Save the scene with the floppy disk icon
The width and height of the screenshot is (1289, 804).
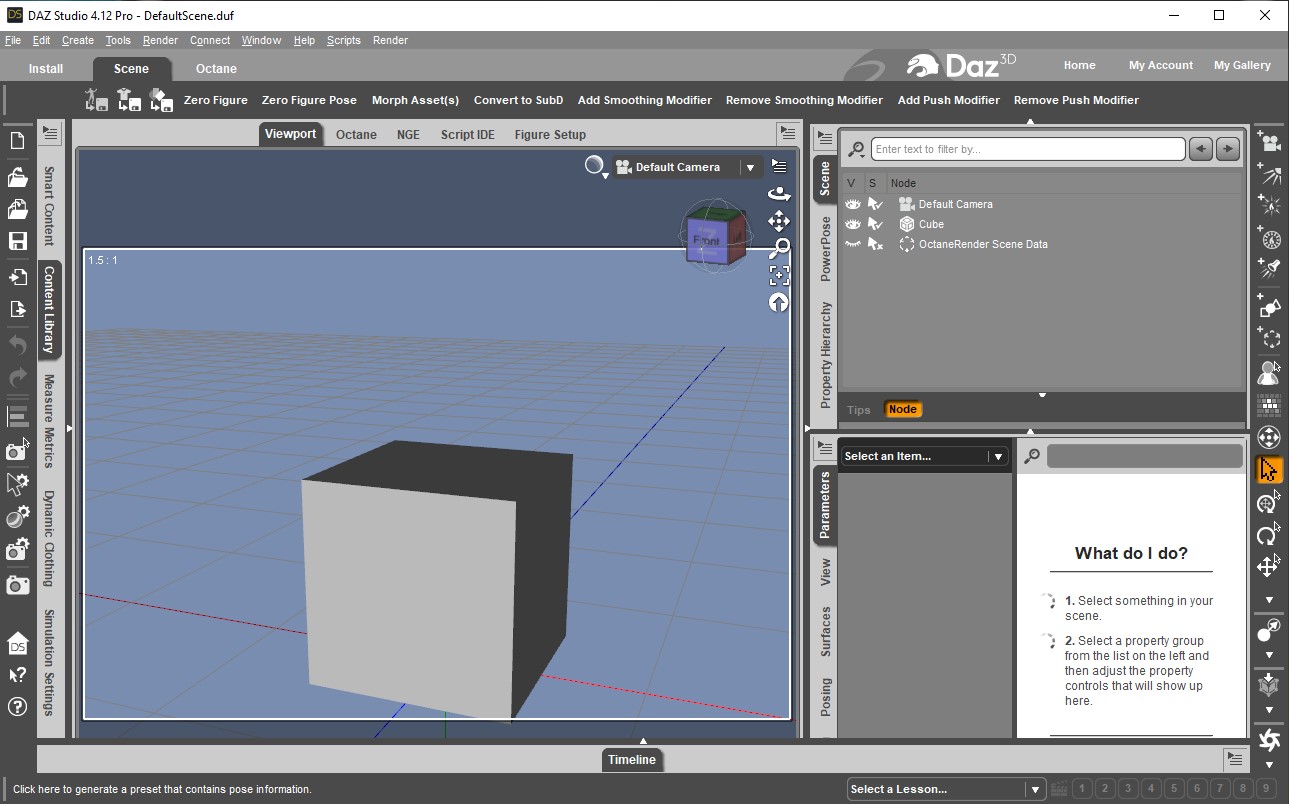[x=17, y=241]
